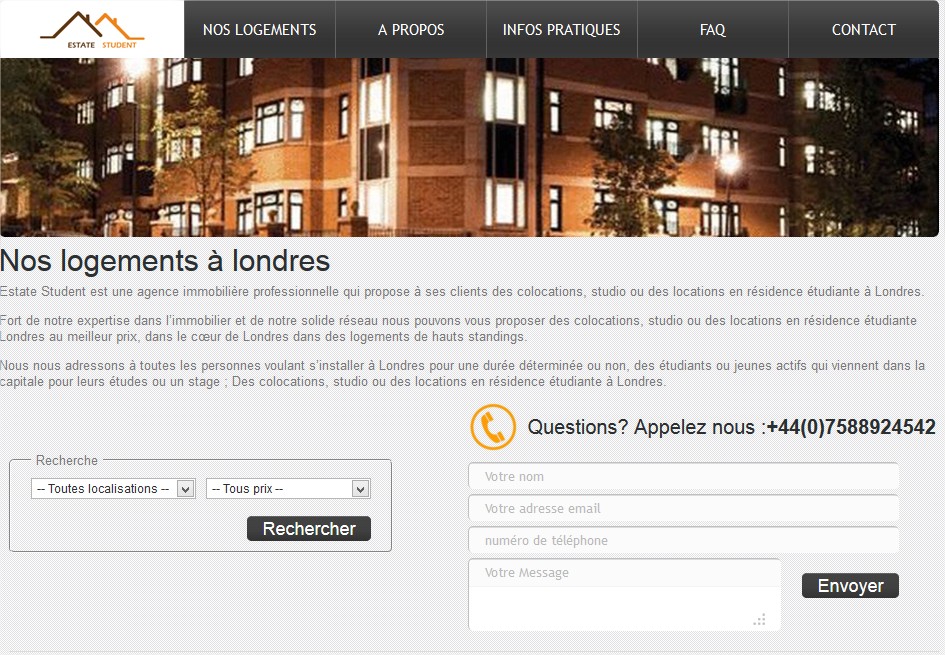Click the message box resize handle
Image resolution: width=945 pixels, height=655 pixels.
(760, 620)
